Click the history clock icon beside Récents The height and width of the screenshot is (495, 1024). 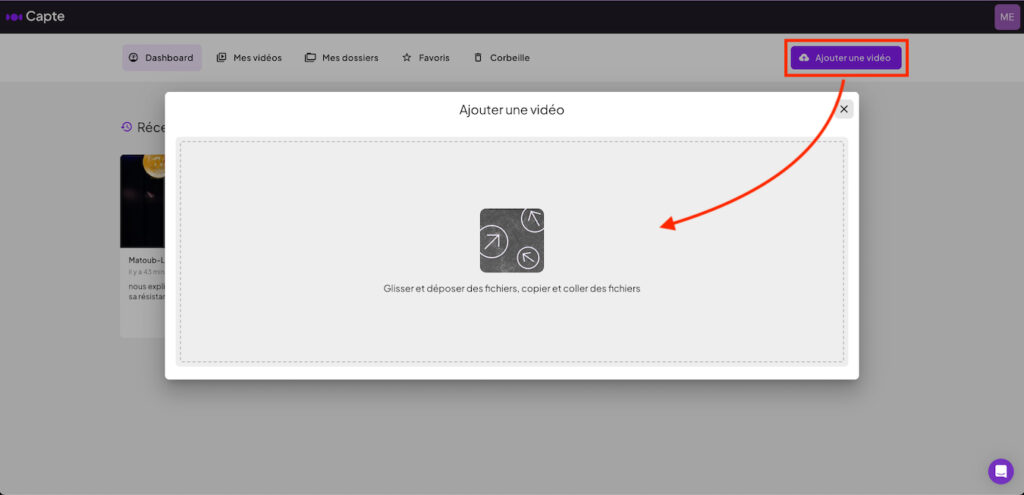tap(127, 127)
